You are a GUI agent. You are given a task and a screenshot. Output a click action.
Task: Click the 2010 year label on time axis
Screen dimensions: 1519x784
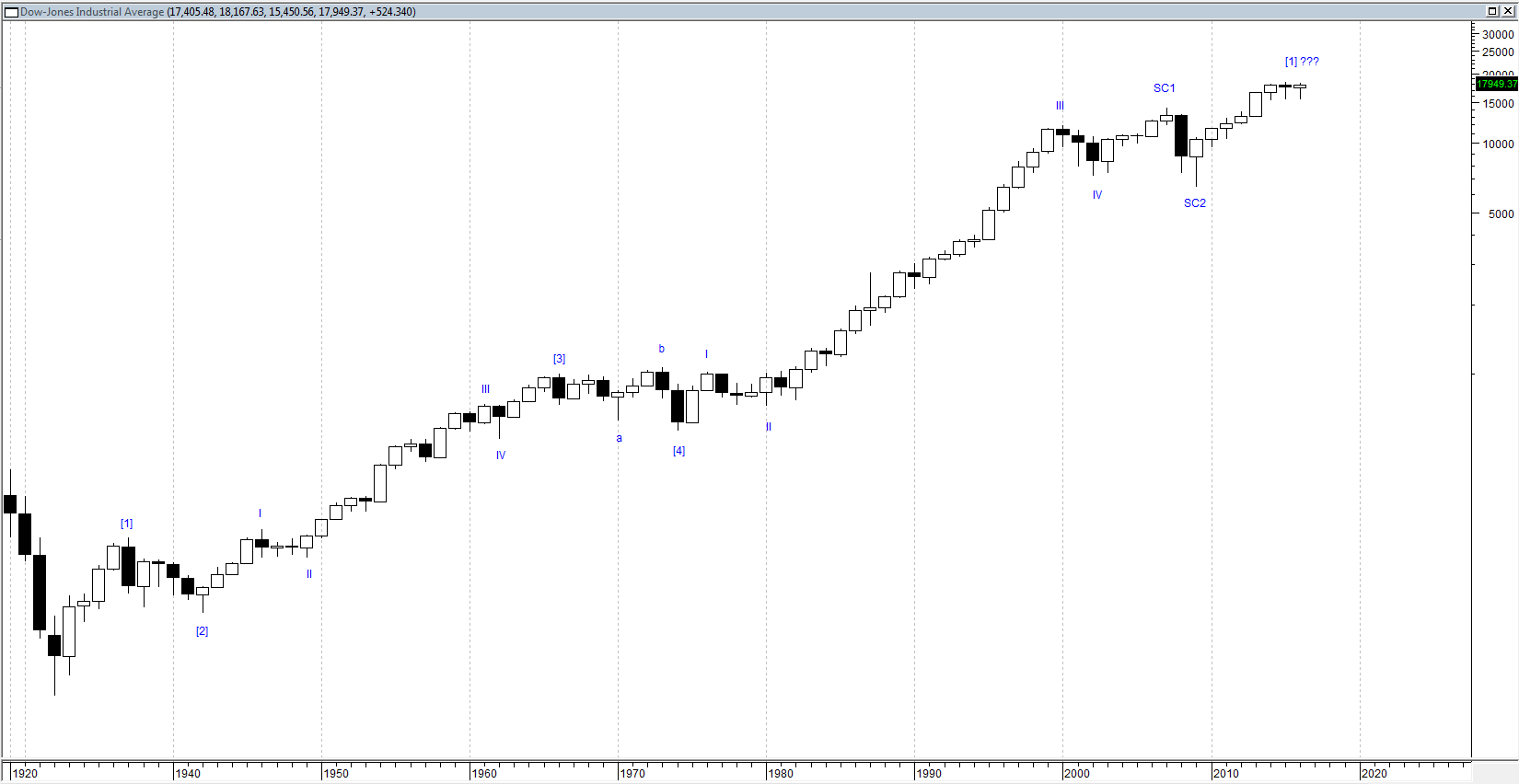pos(1225,773)
